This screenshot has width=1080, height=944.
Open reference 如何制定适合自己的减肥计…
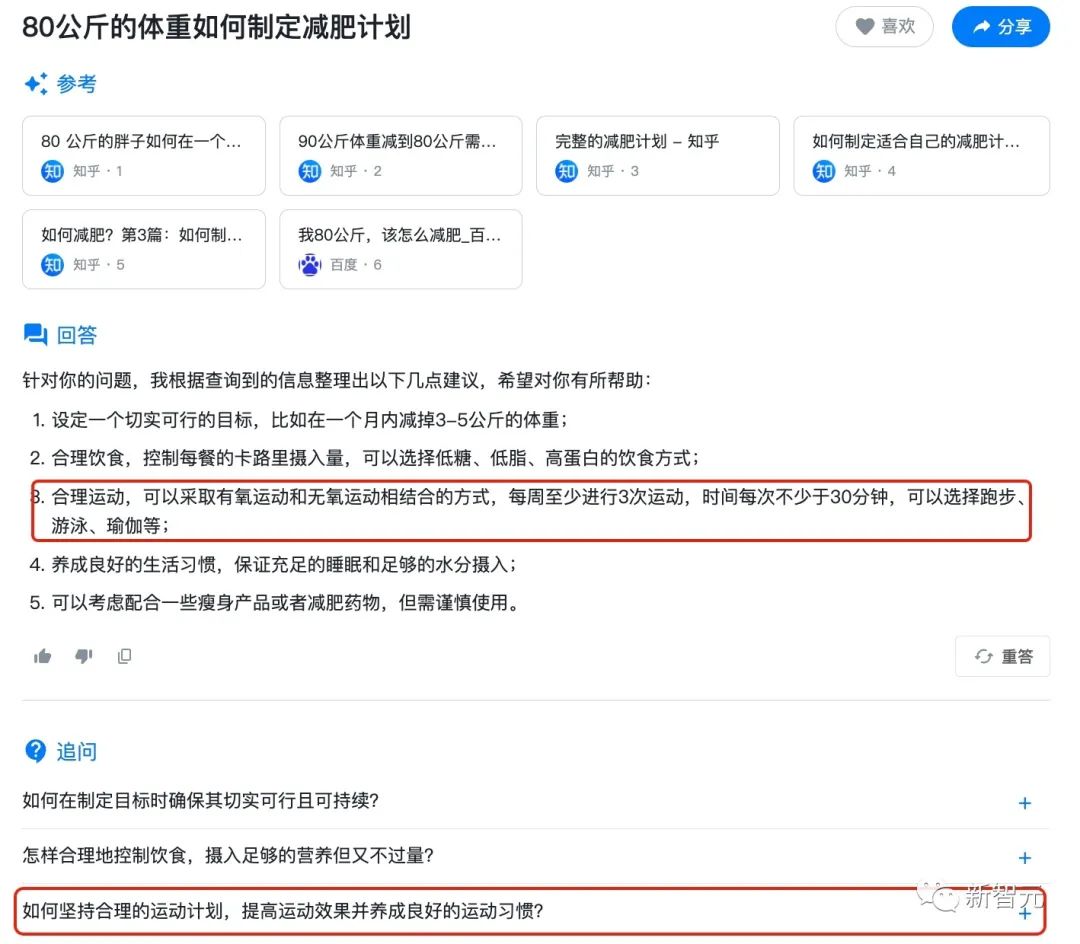click(922, 156)
